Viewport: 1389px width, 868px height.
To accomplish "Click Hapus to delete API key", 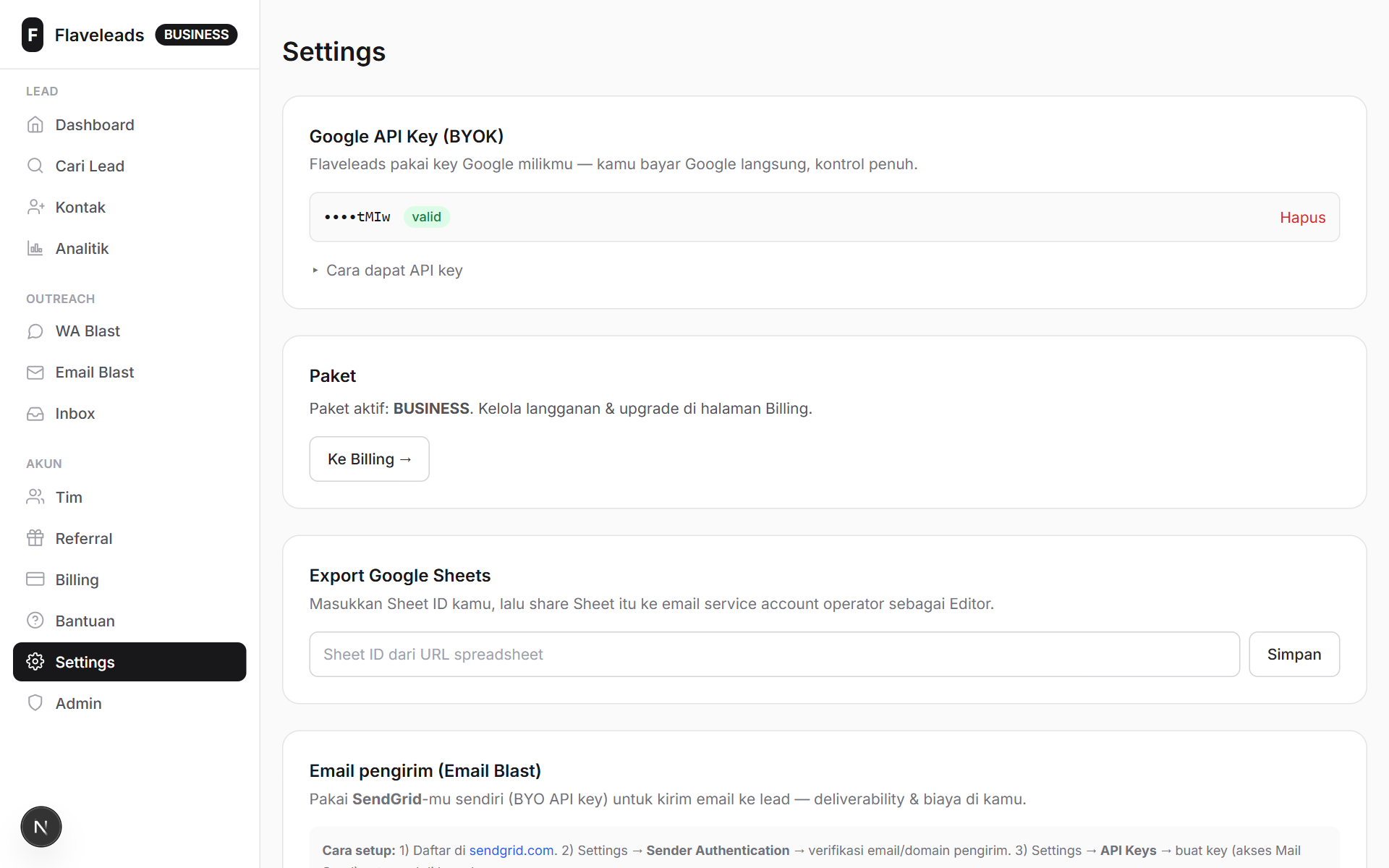I will [1302, 218].
